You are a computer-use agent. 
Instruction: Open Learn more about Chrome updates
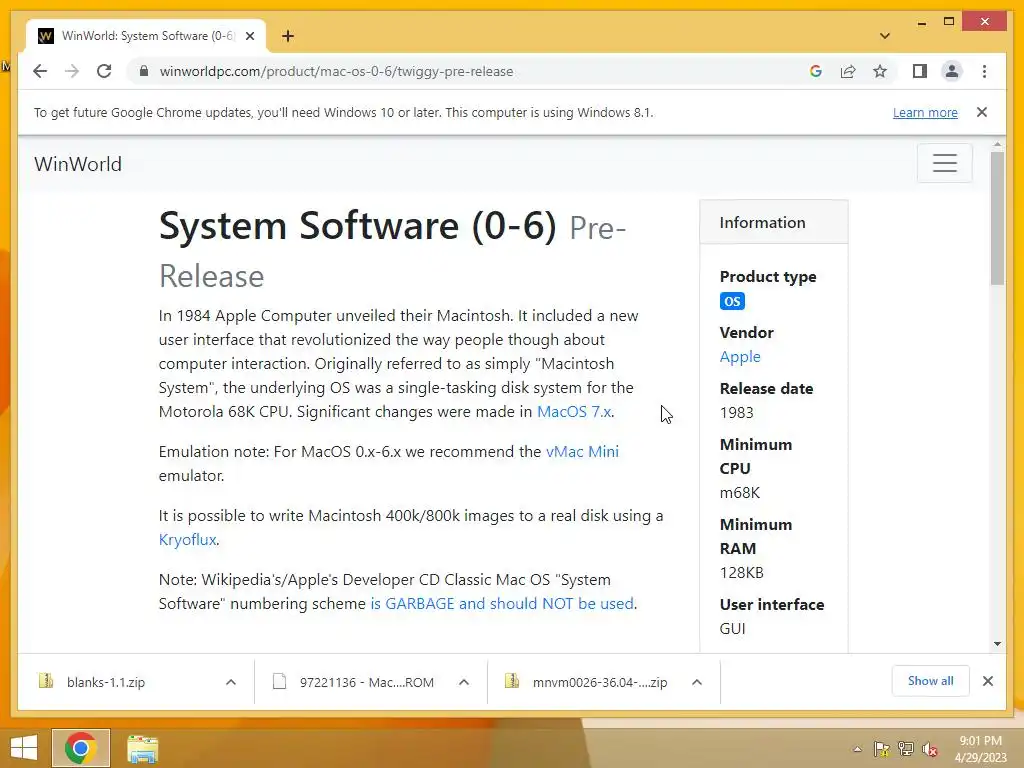[x=925, y=112]
